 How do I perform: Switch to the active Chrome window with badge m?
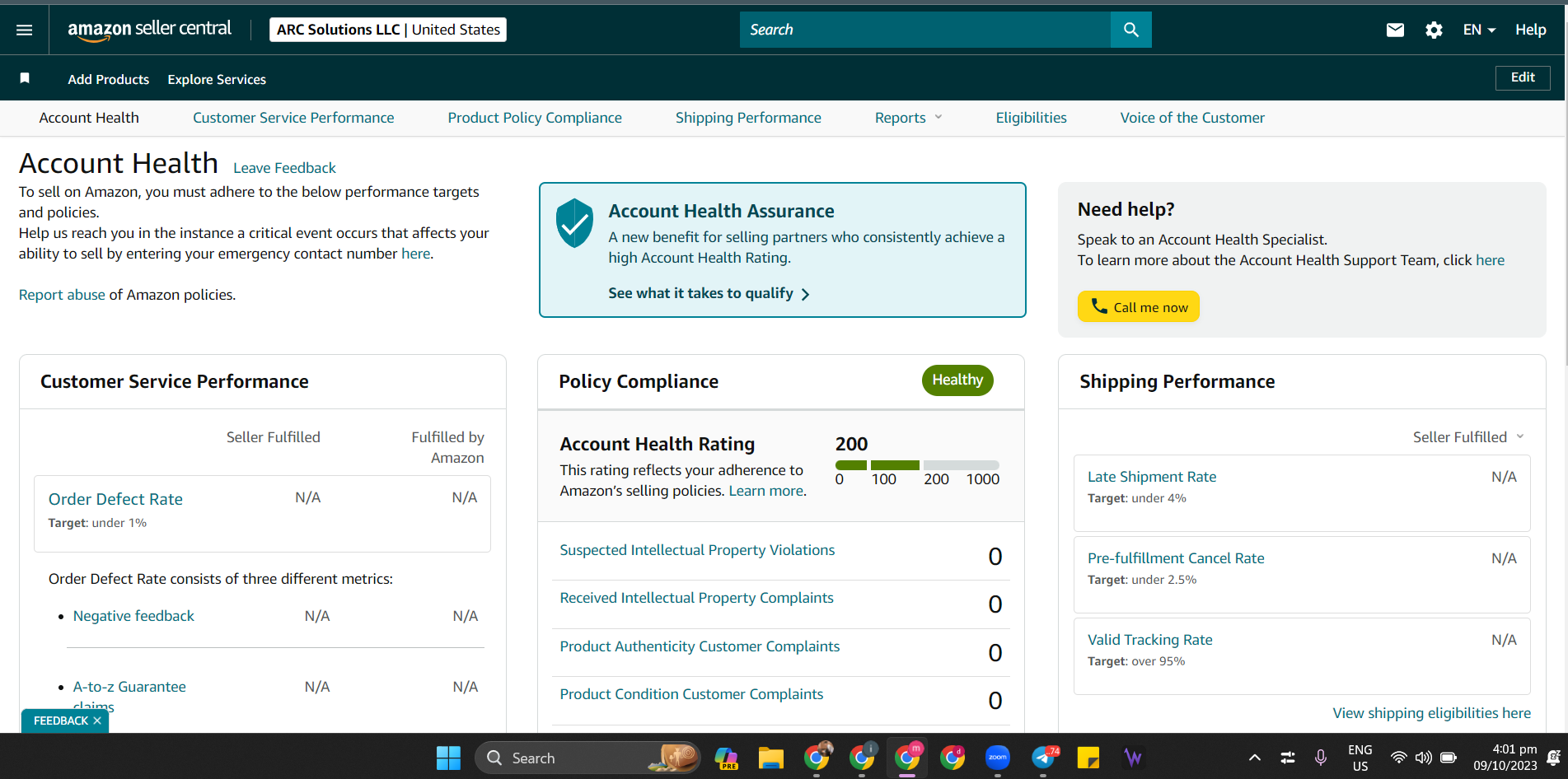click(x=907, y=758)
